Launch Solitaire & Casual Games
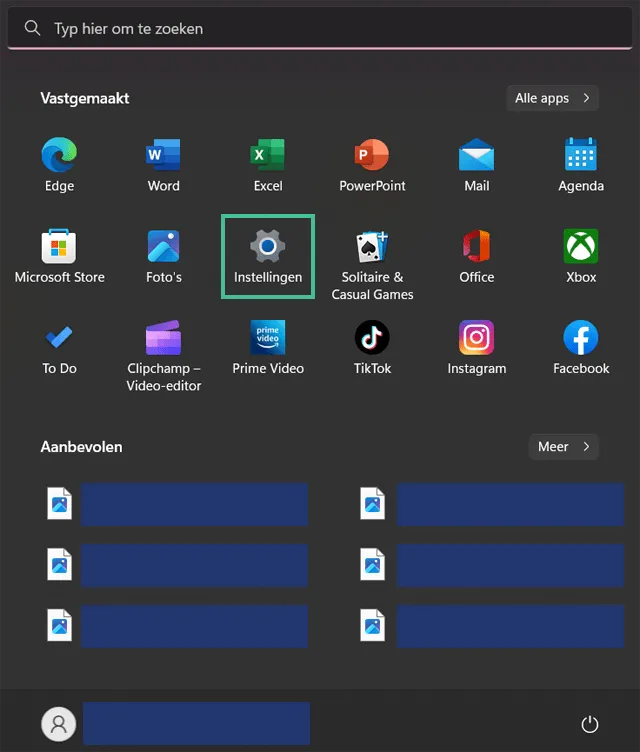Screen dimensions: 640x752 (x=372, y=265)
